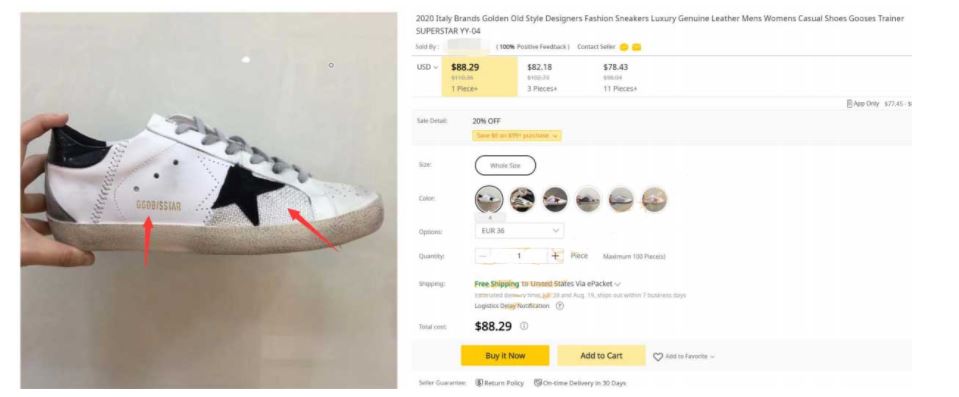Image resolution: width=959 pixels, height=397 pixels.
Task: Open the Logistics Delay Notification help icon
Action: pos(560,306)
